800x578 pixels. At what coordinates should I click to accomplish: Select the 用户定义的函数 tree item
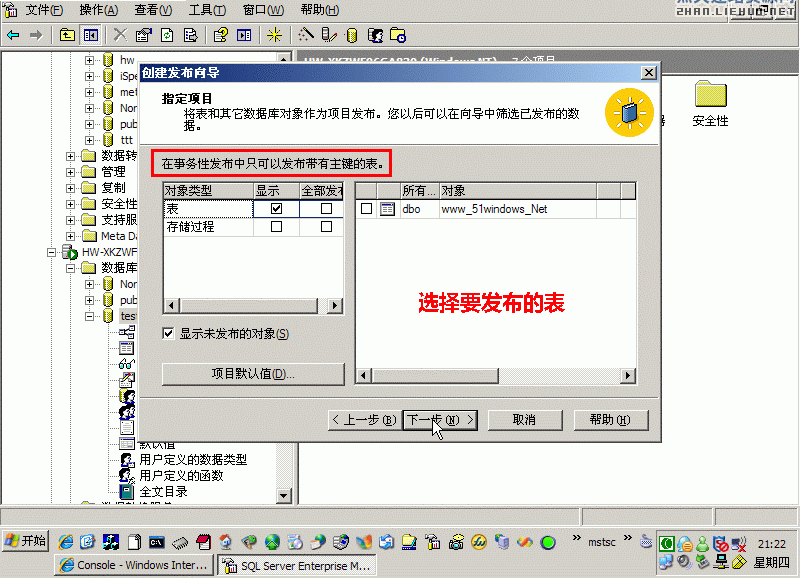pyautogui.click(x=181, y=476)
